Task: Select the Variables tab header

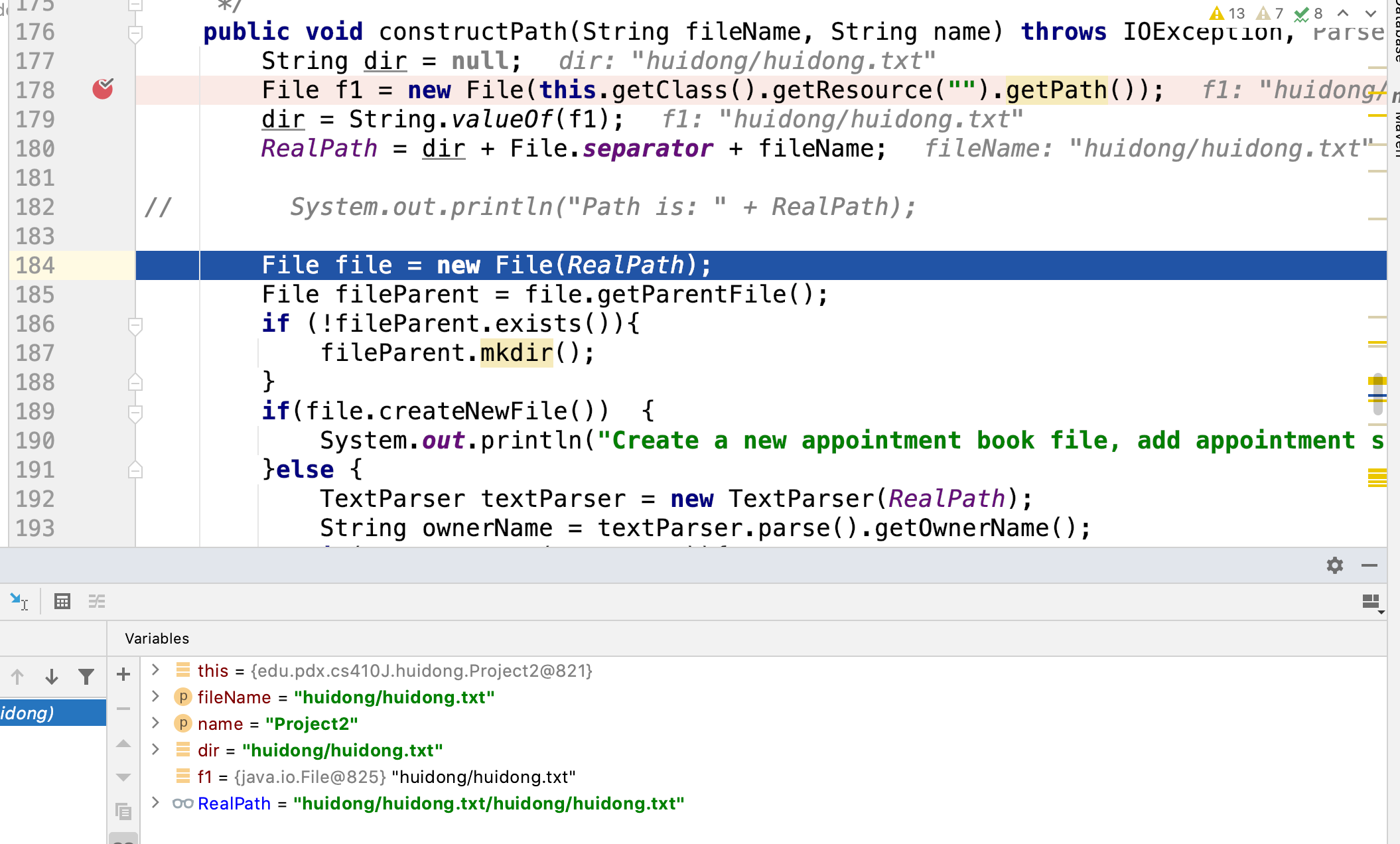Action: [157, 638]
